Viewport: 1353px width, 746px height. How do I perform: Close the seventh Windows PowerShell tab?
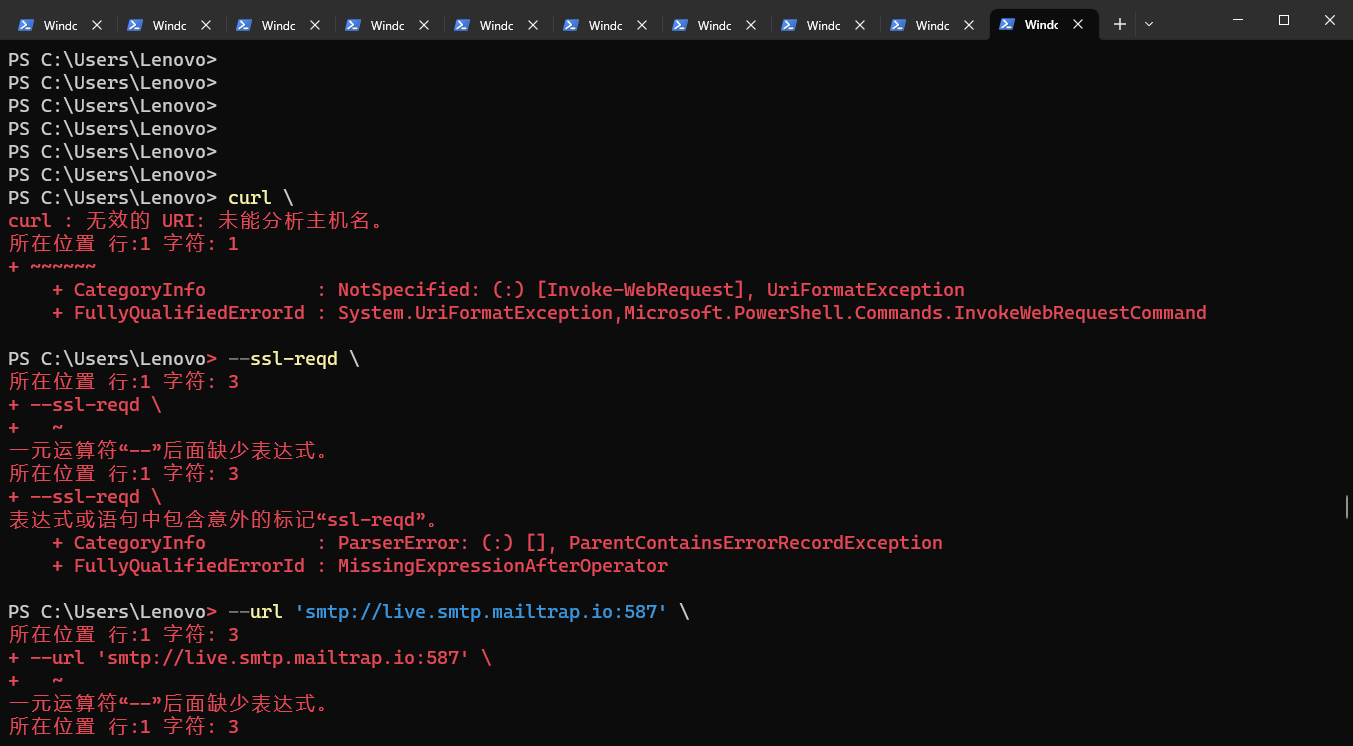click(751, 25)
